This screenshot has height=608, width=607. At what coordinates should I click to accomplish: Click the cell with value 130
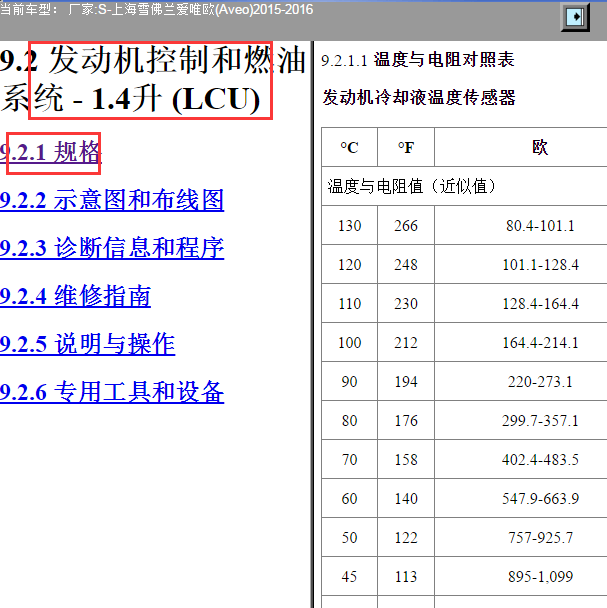pyautogui.click(x=349, y=226)
